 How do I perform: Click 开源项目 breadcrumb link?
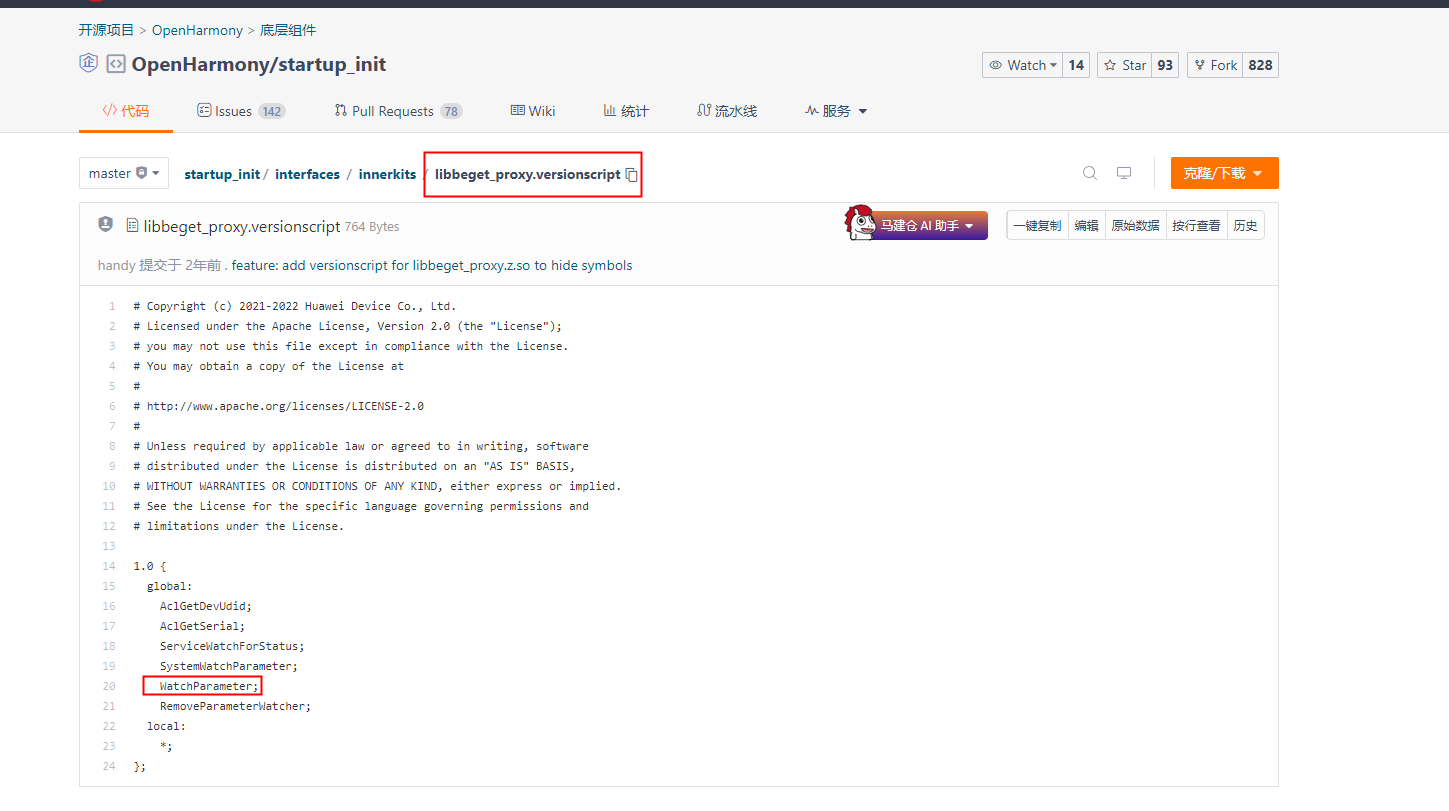tap(107, 30)
